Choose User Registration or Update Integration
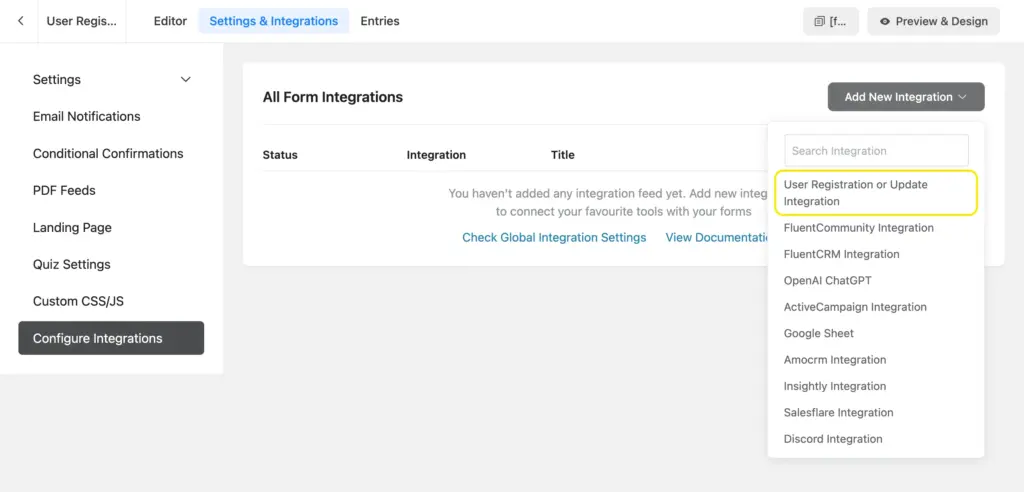The height and width of the screenshot is (492, 1024). point(876,193)
